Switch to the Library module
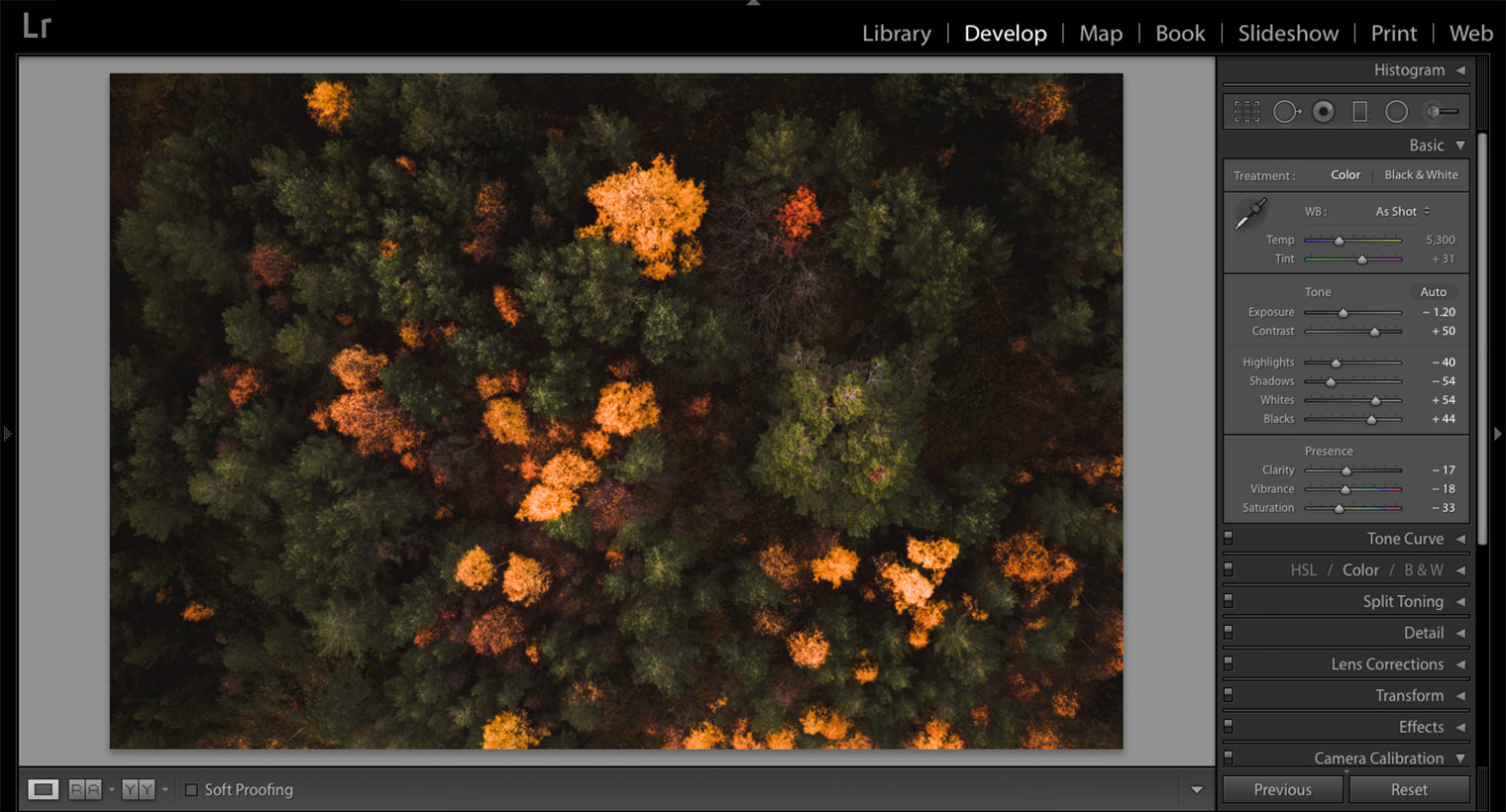 pyautogui.click(x=896, y=33)
